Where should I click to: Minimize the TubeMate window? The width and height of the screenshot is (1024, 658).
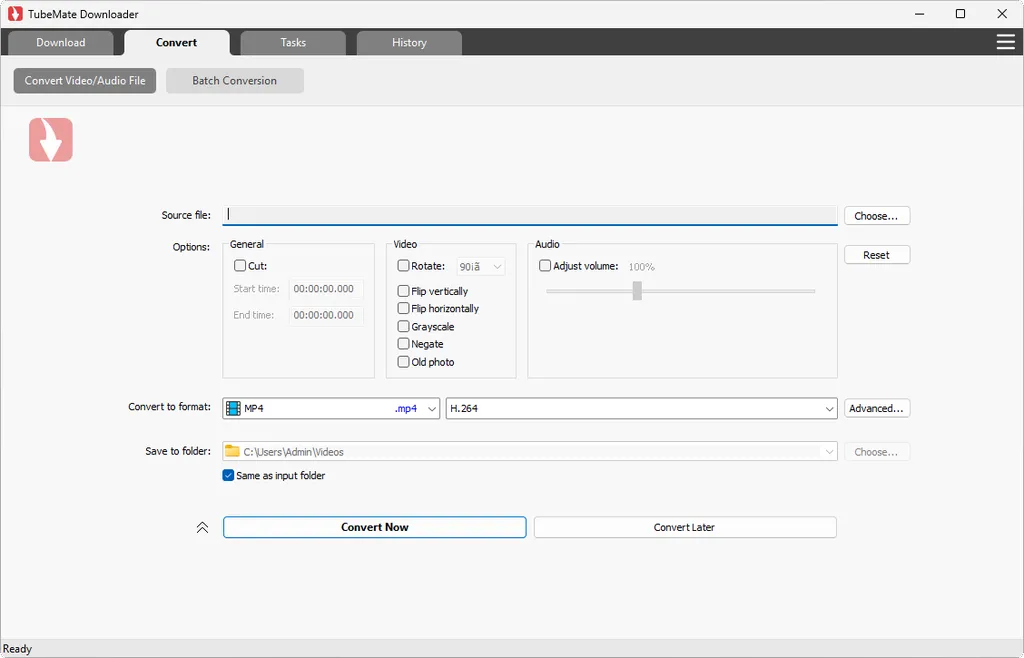(920, 14)
